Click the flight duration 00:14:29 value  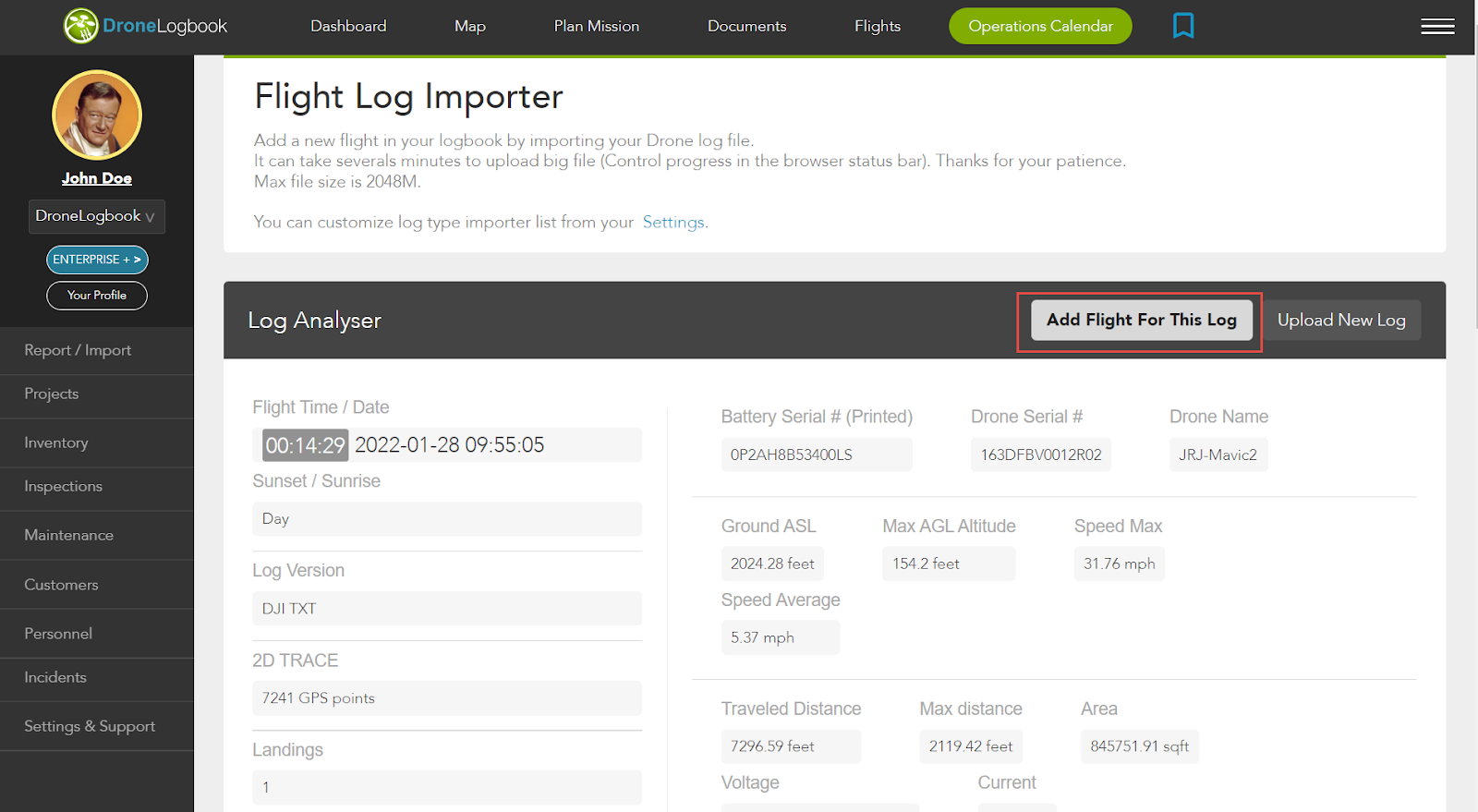pyautogui.click(x=305, y=445)
